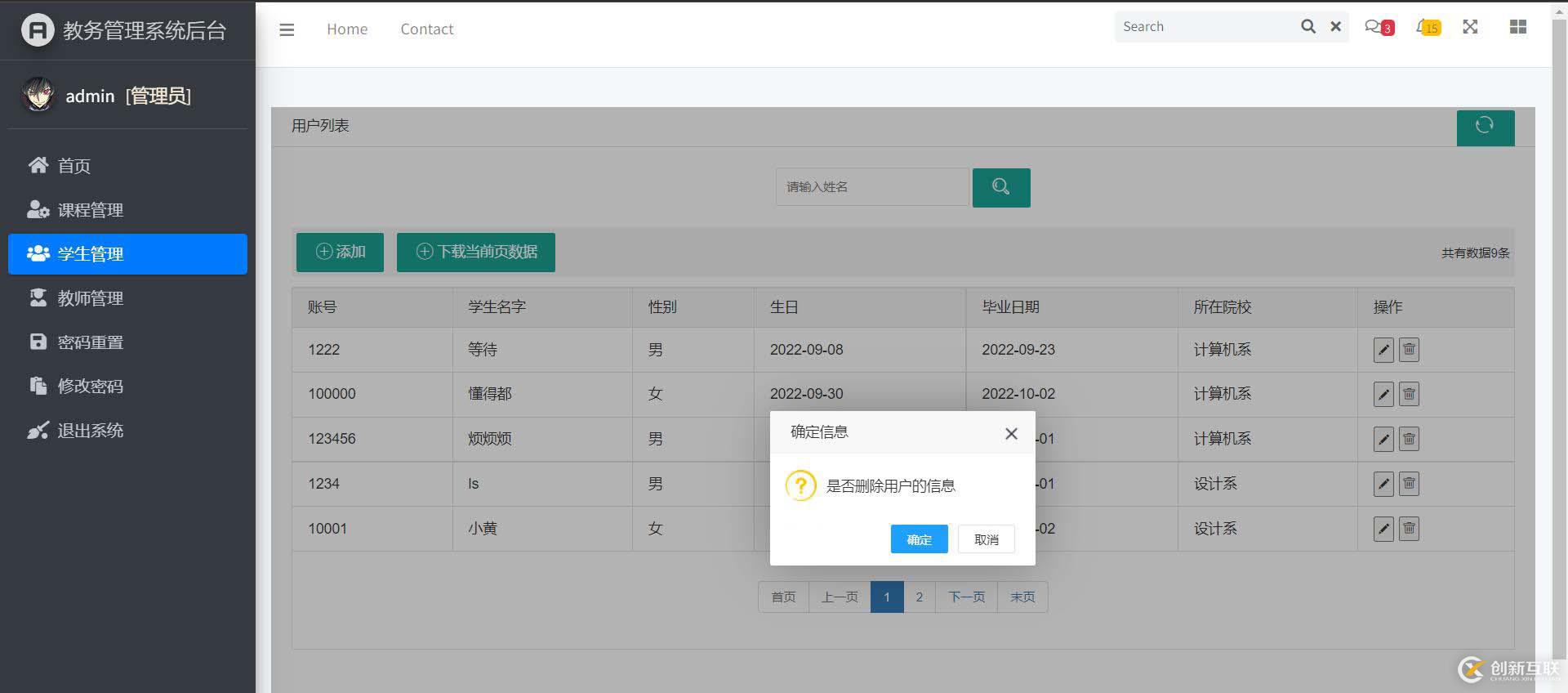This screenshot has width=1568, height=693.
Task: Click the top bar search magnifier icon
Action: click(1307, 27)
